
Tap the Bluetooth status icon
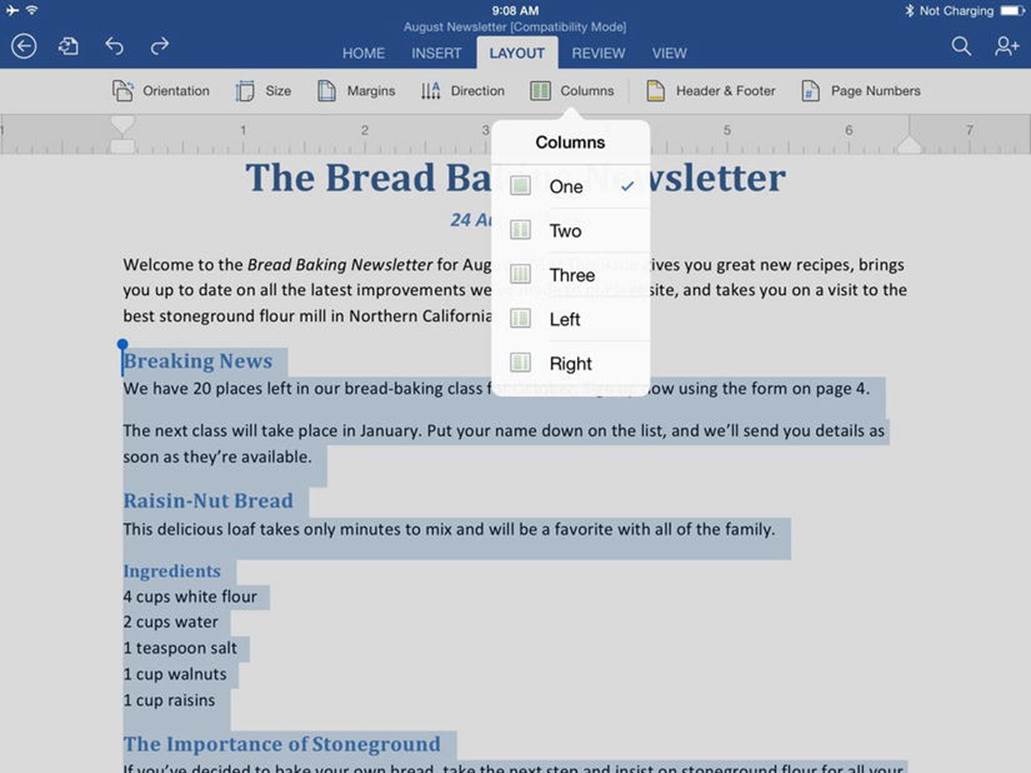pos(909,11)
